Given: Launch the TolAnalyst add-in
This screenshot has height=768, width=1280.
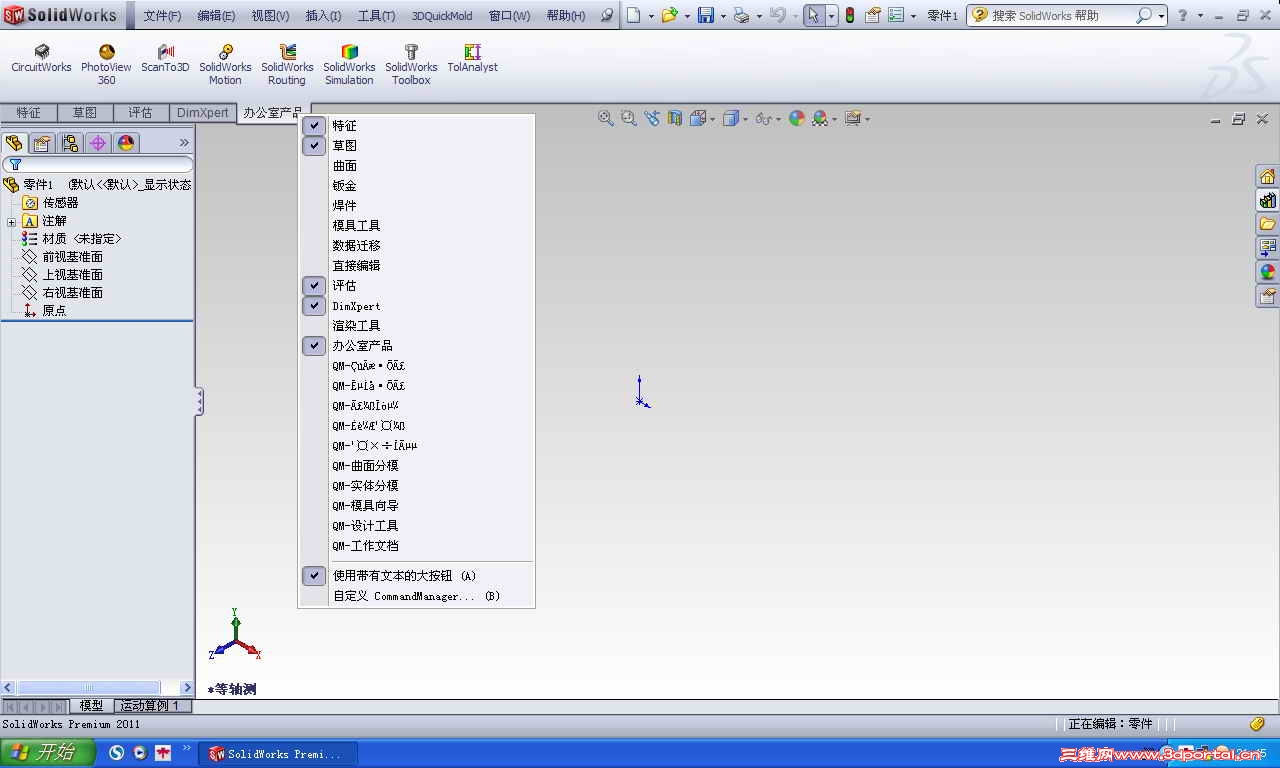Looking at the screenshot, I should coord(472,59).
